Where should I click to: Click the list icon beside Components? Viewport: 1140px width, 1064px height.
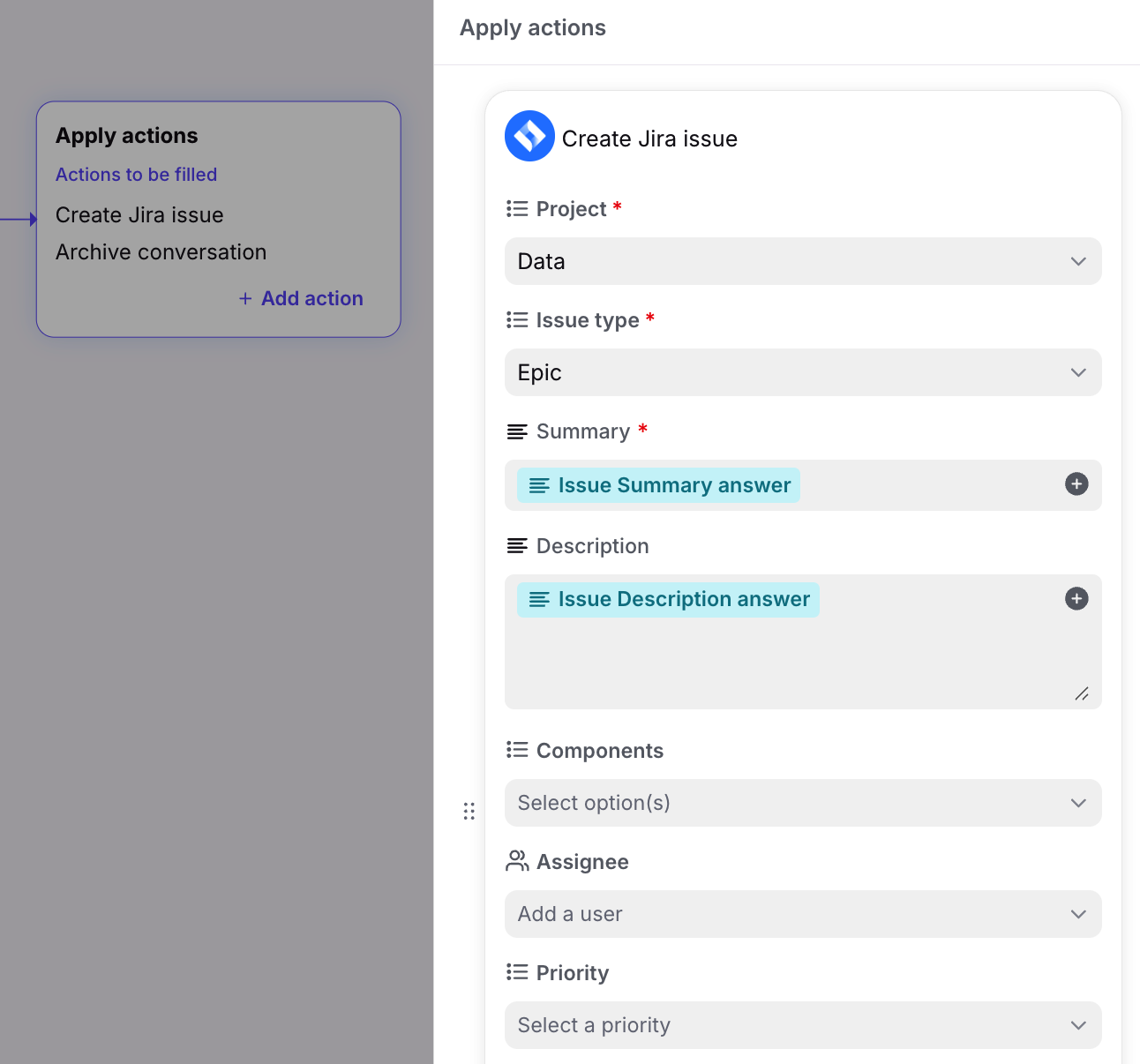pos(517,751)
